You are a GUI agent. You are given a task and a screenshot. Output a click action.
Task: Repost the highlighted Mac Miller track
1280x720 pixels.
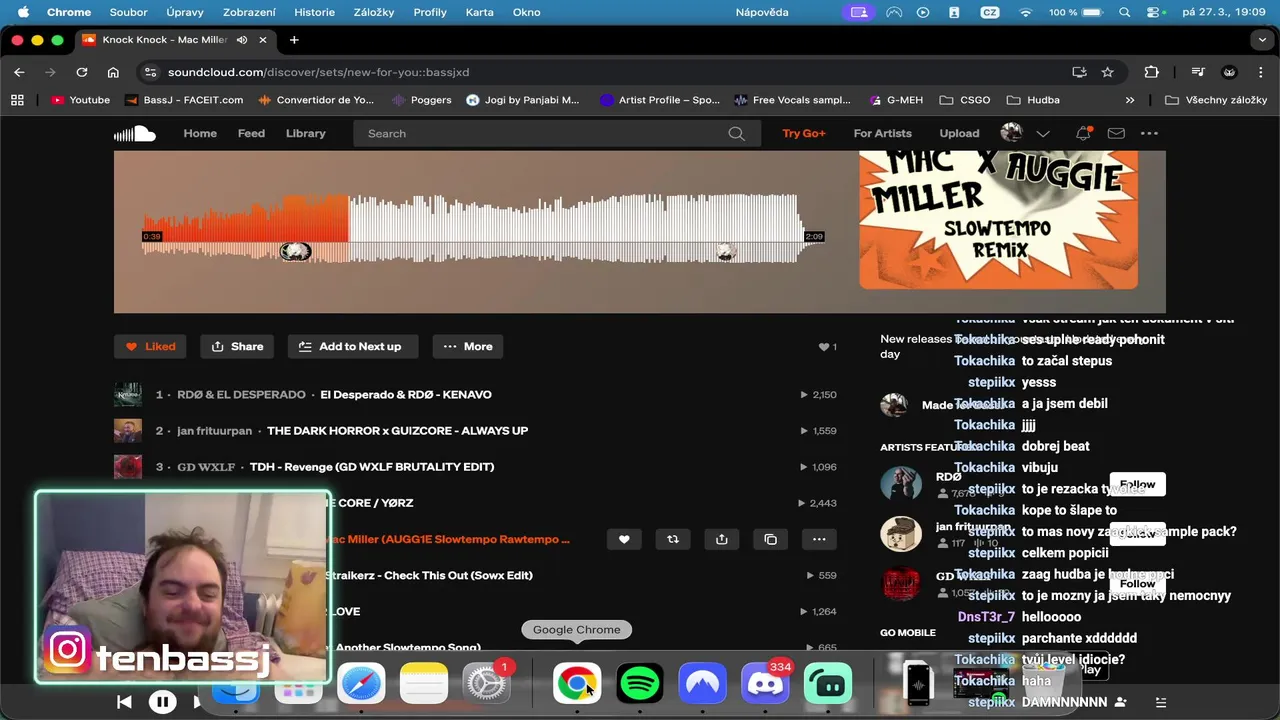673,539
